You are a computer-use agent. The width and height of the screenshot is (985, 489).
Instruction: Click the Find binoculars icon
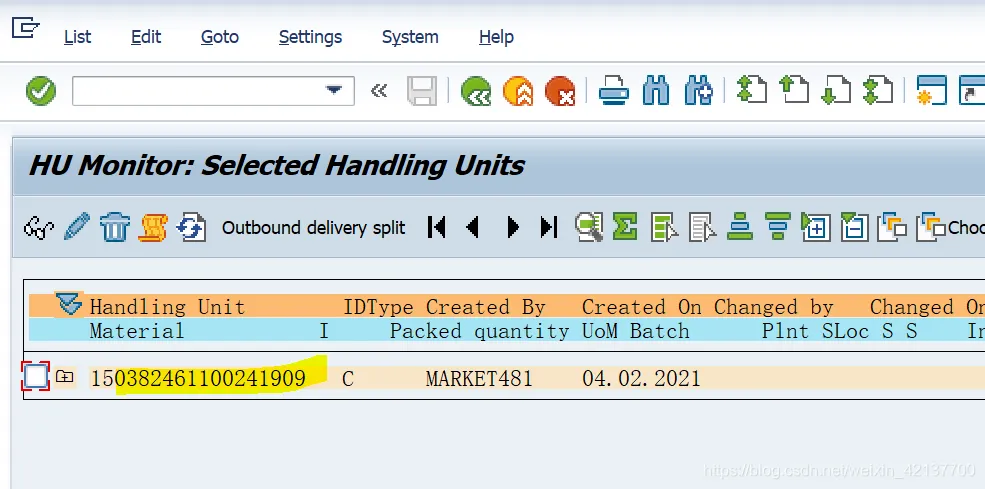tap(656, 90)
